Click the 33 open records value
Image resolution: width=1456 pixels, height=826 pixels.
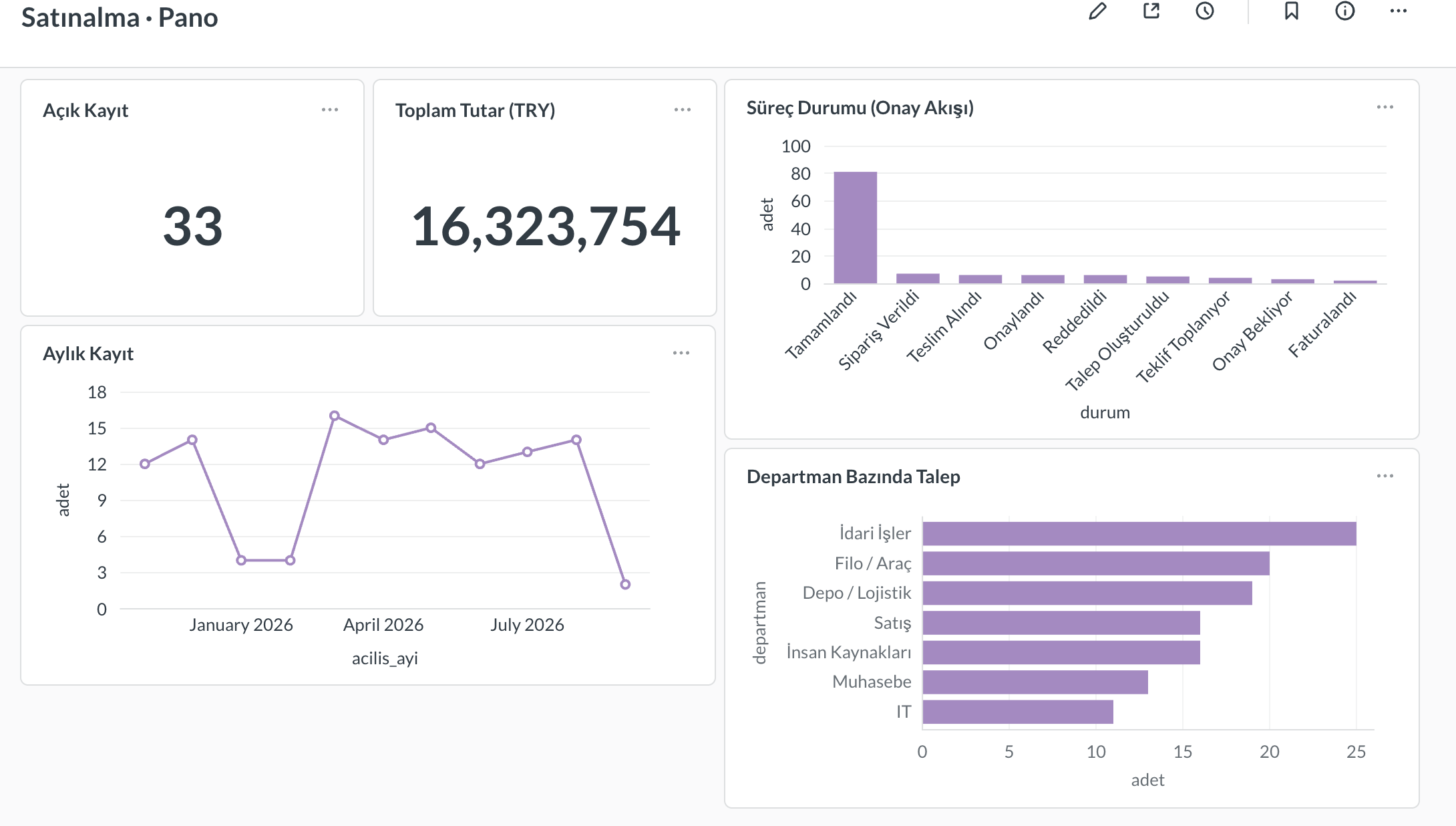(x=193, y=227)
